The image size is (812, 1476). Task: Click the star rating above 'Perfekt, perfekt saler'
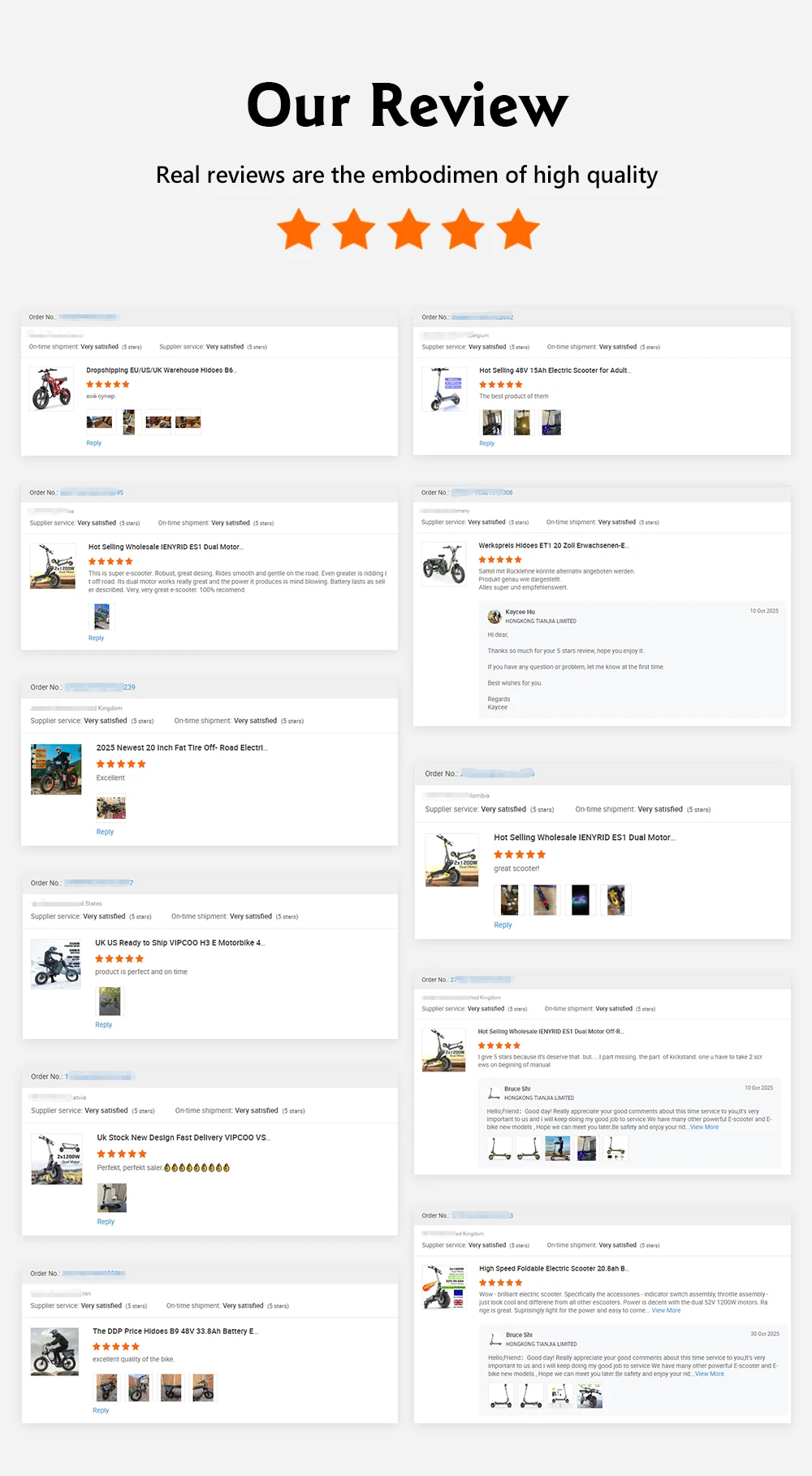coord(122,1154)
